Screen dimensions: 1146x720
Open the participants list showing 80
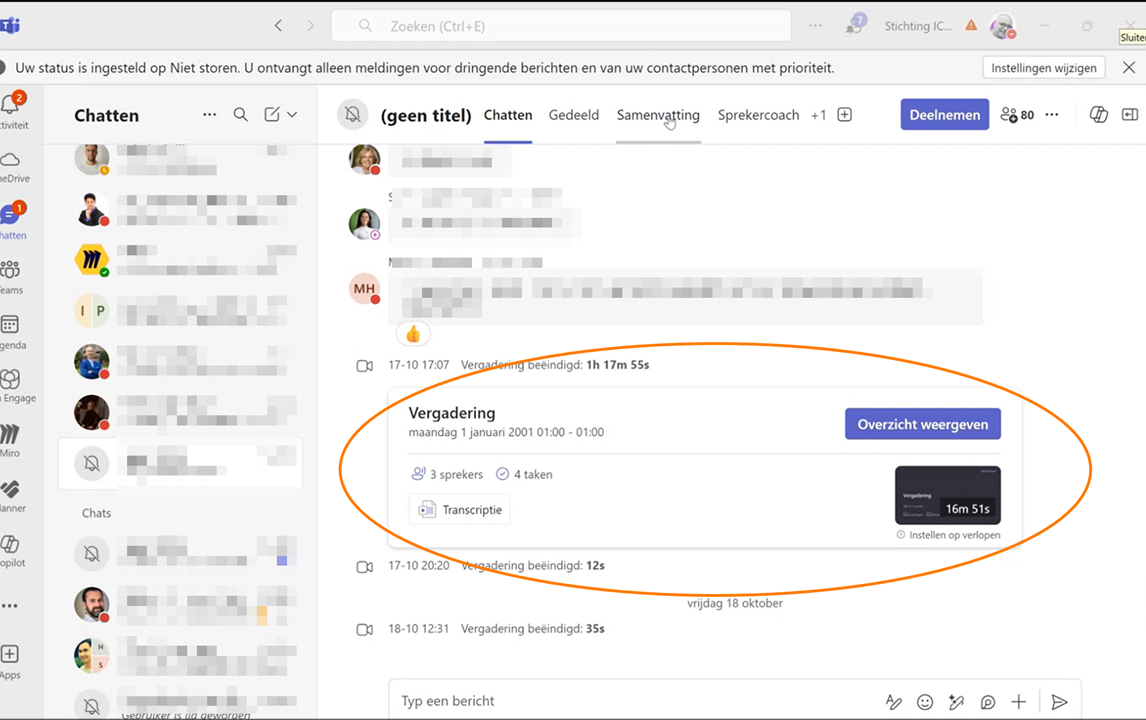click(x=1017, y=115)
